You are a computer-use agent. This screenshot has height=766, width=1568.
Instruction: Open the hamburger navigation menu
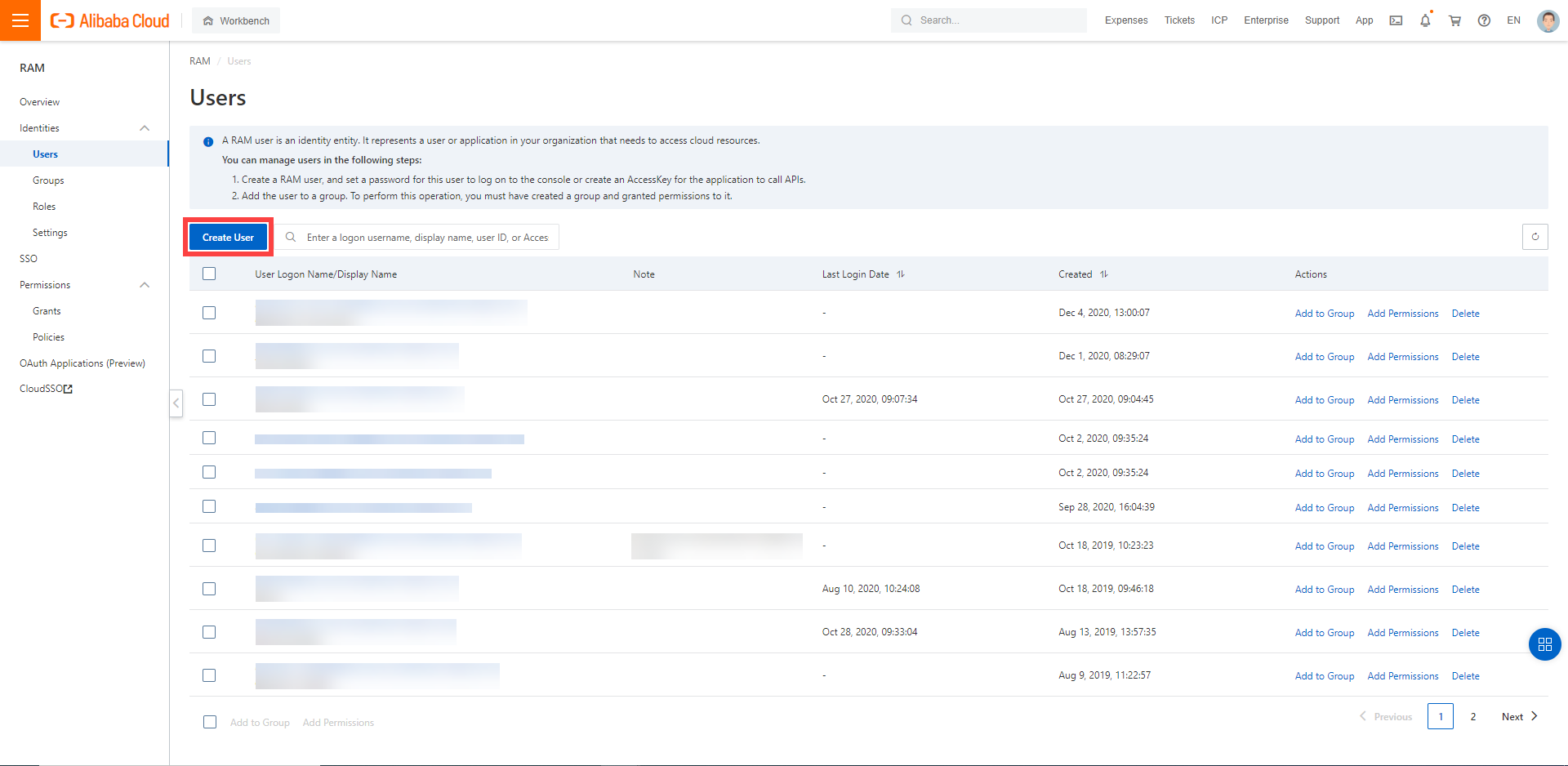coord(20,20)
